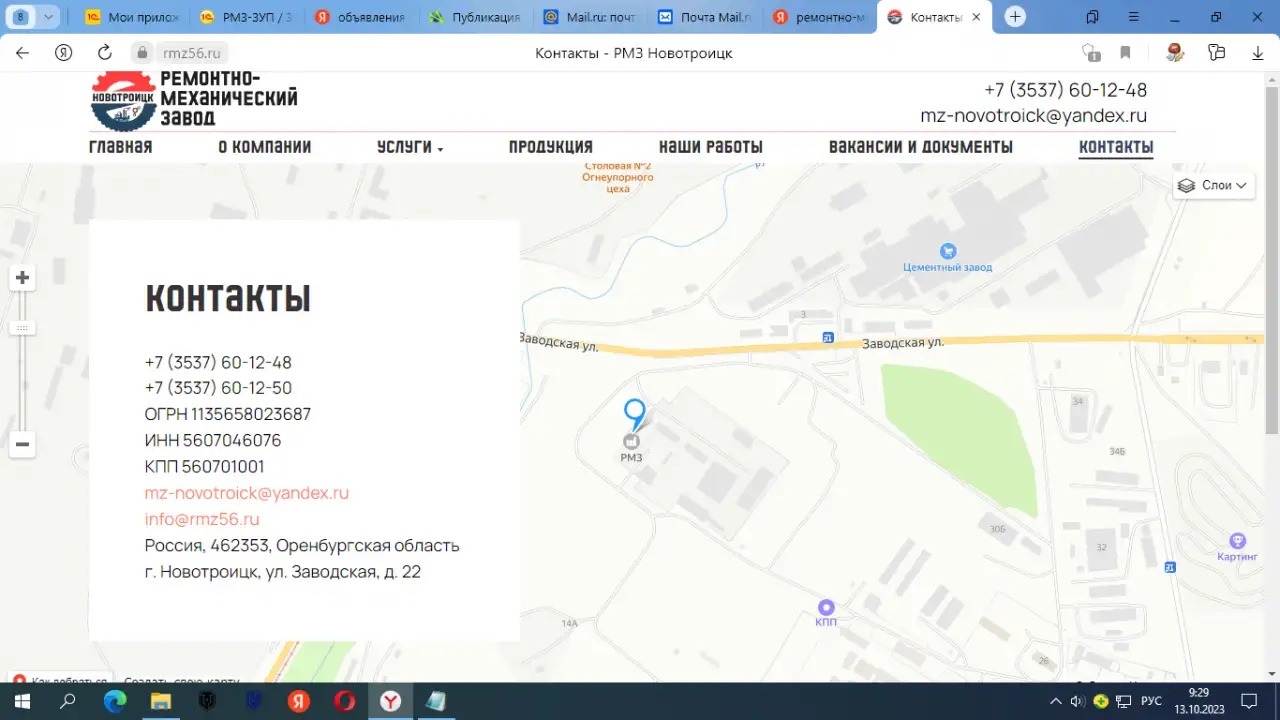
Task: Open the Создать свою карту link
Action: pos(180,681)
